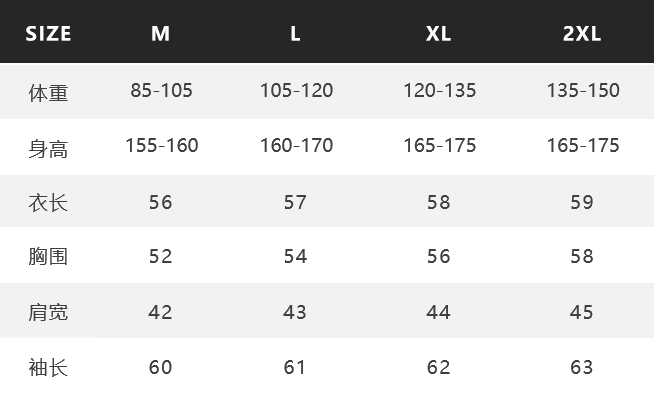Click the 105-120 weight cell
The width and height of the screenshot is (655, 394).
click(296, 90)
